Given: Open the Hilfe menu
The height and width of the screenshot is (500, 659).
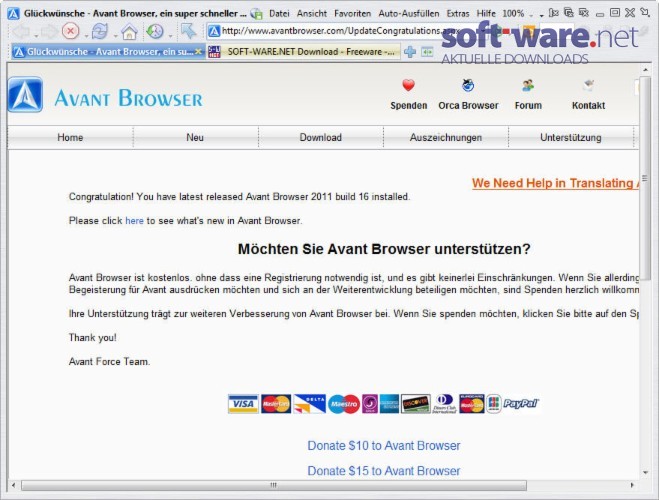Looking at the screenshot, I should tap(486, 13).
